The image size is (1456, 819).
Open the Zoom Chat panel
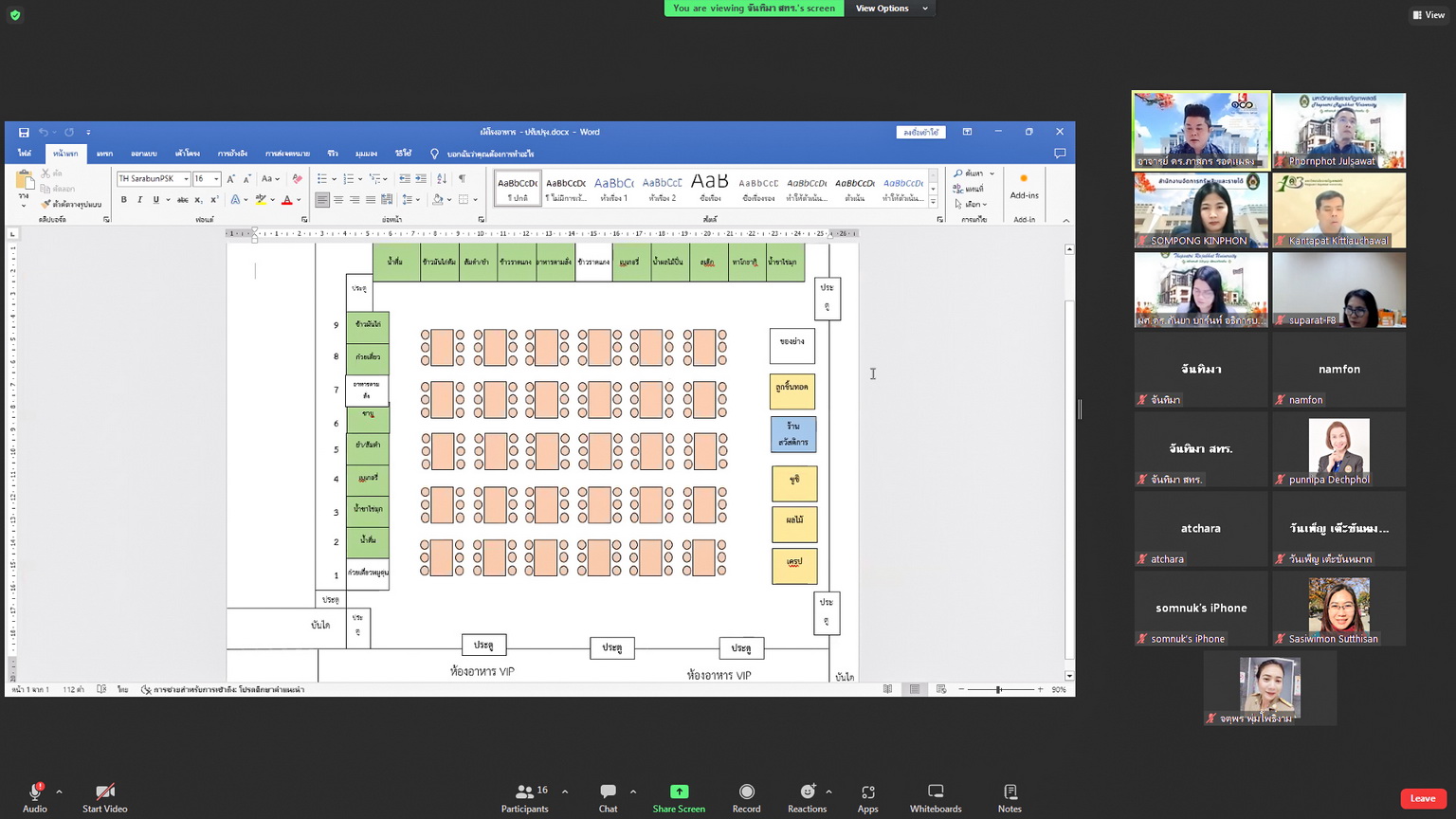608,798
